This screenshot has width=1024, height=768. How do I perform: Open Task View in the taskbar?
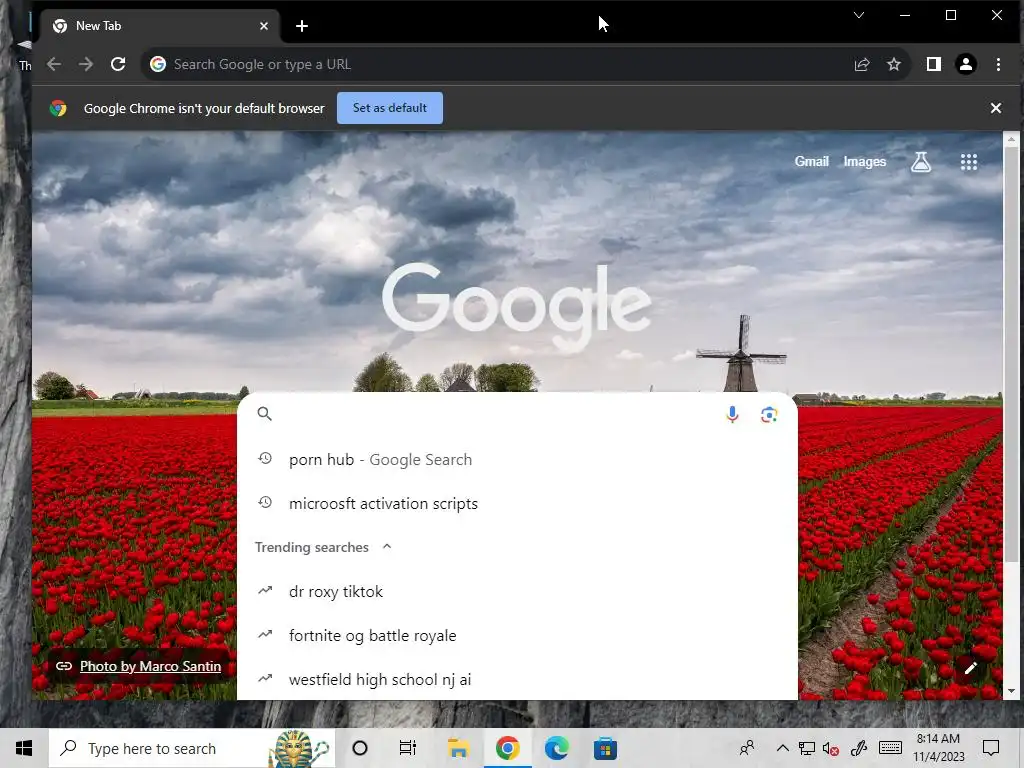tap(408, 748)
